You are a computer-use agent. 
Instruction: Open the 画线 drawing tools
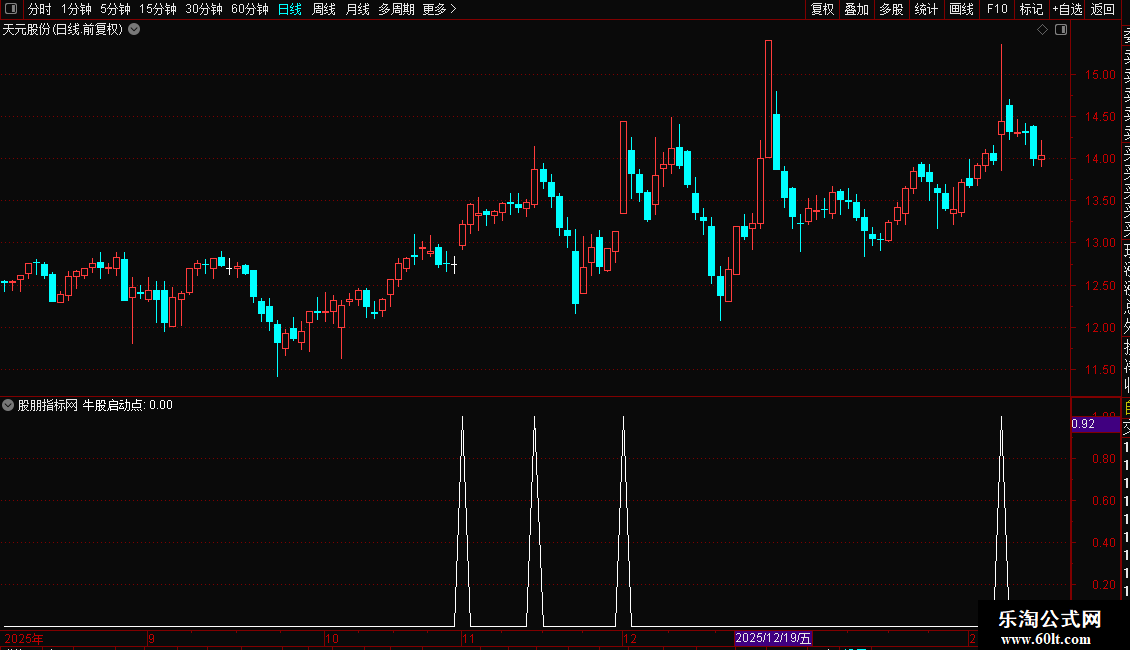(961, 9)
